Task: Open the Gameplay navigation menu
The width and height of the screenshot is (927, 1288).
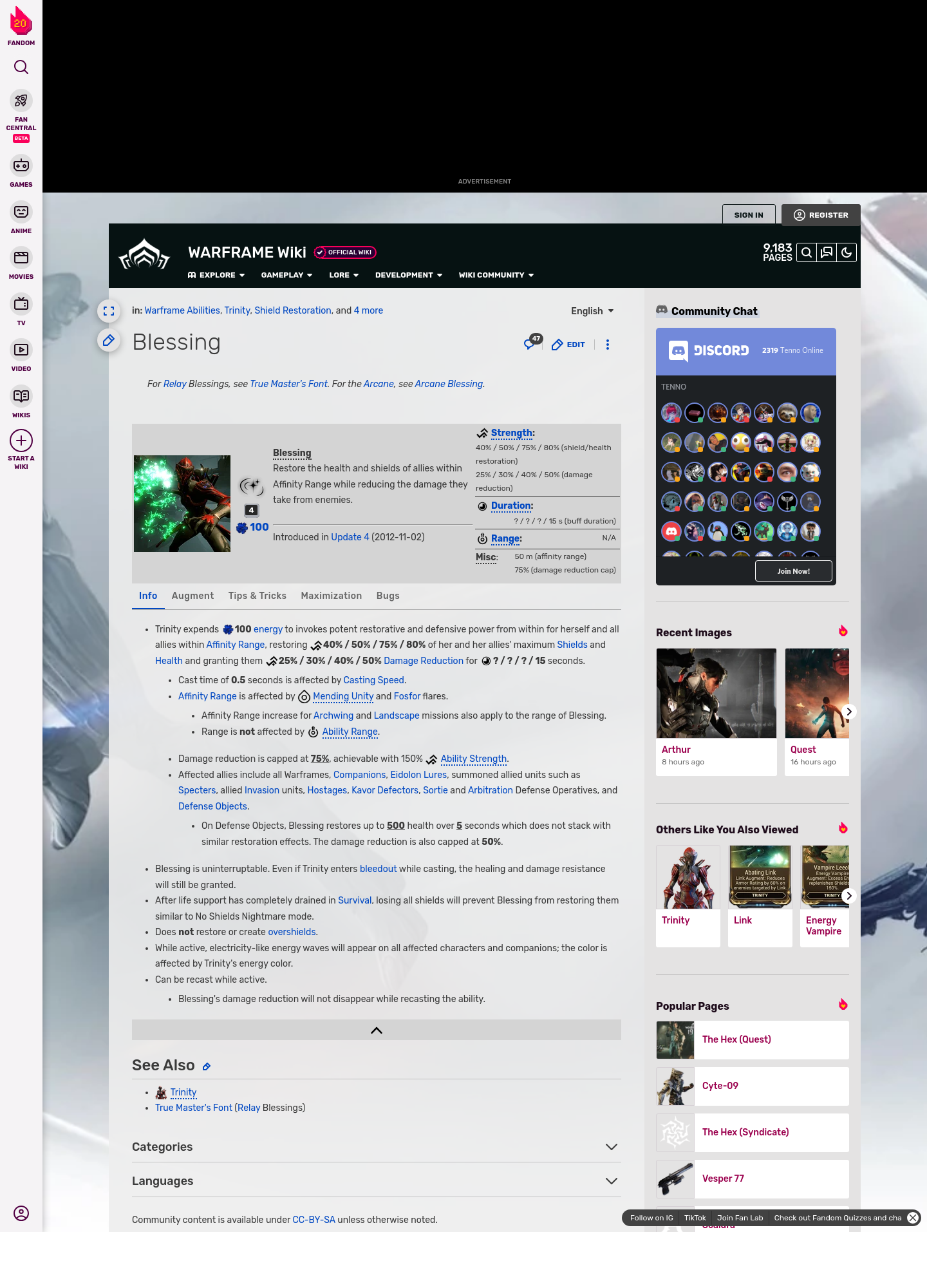Action: pyautogui.click(x=286, y=275)
